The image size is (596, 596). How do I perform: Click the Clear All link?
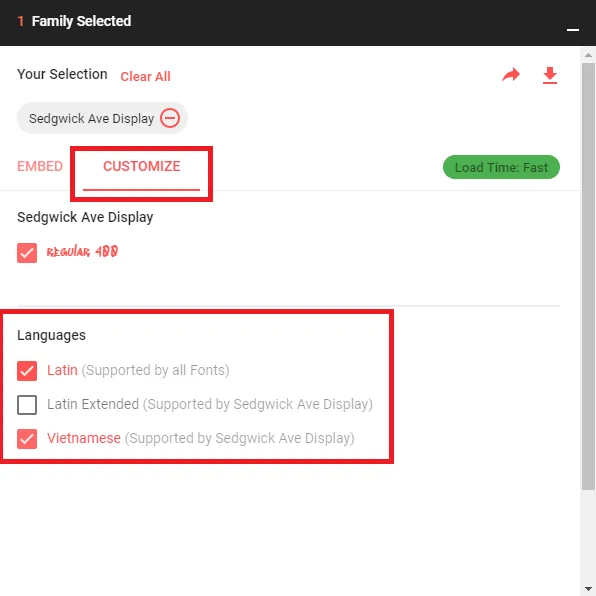click(145, 76)
